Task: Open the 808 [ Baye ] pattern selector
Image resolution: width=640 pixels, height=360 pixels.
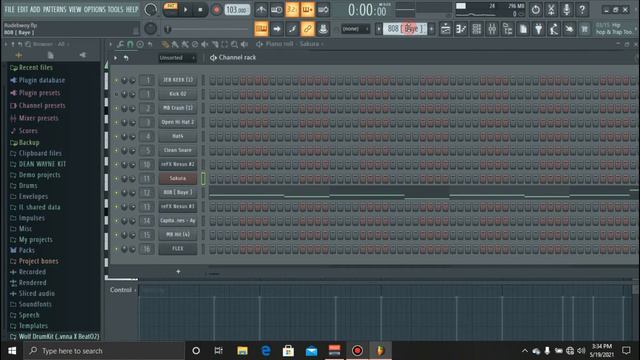Action: [404, 29]
